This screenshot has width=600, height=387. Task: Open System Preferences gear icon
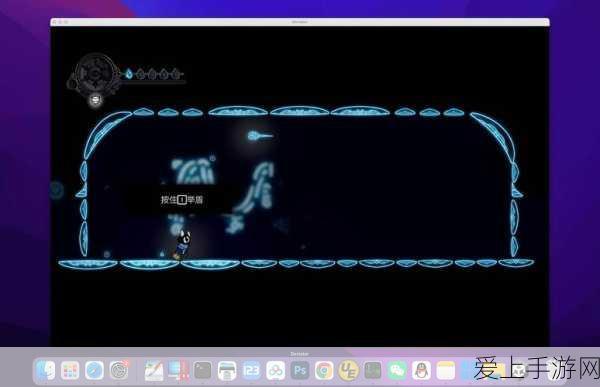[x=119, y=370]
